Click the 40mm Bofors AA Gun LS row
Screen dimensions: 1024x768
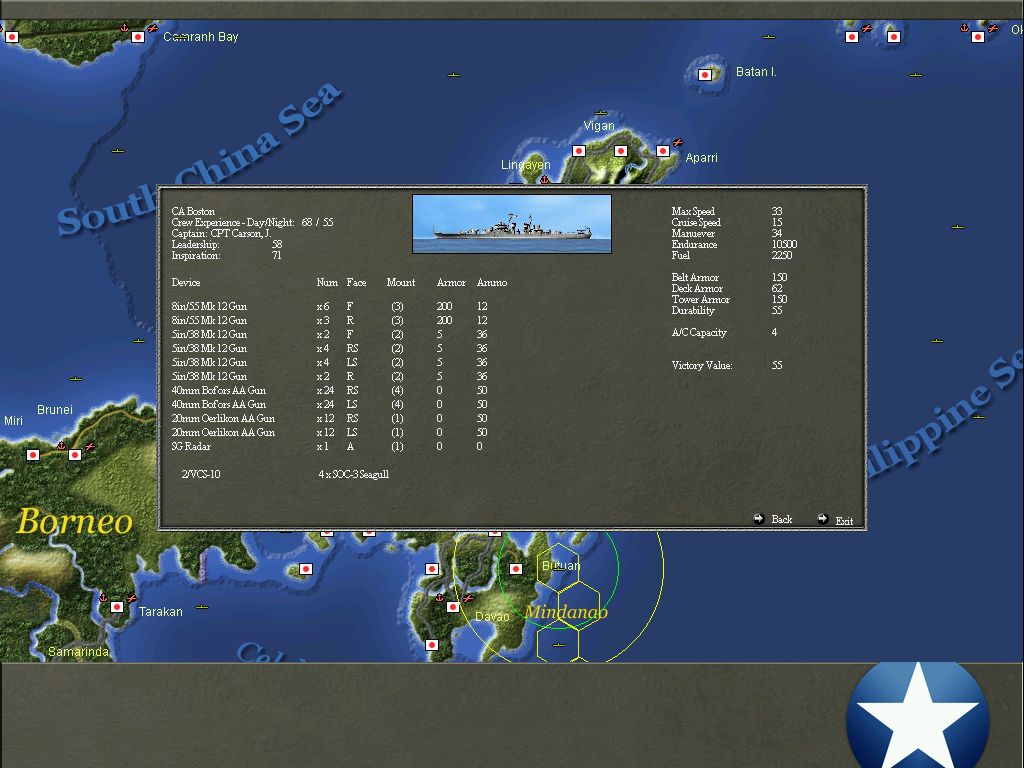(x=330, y=404)
